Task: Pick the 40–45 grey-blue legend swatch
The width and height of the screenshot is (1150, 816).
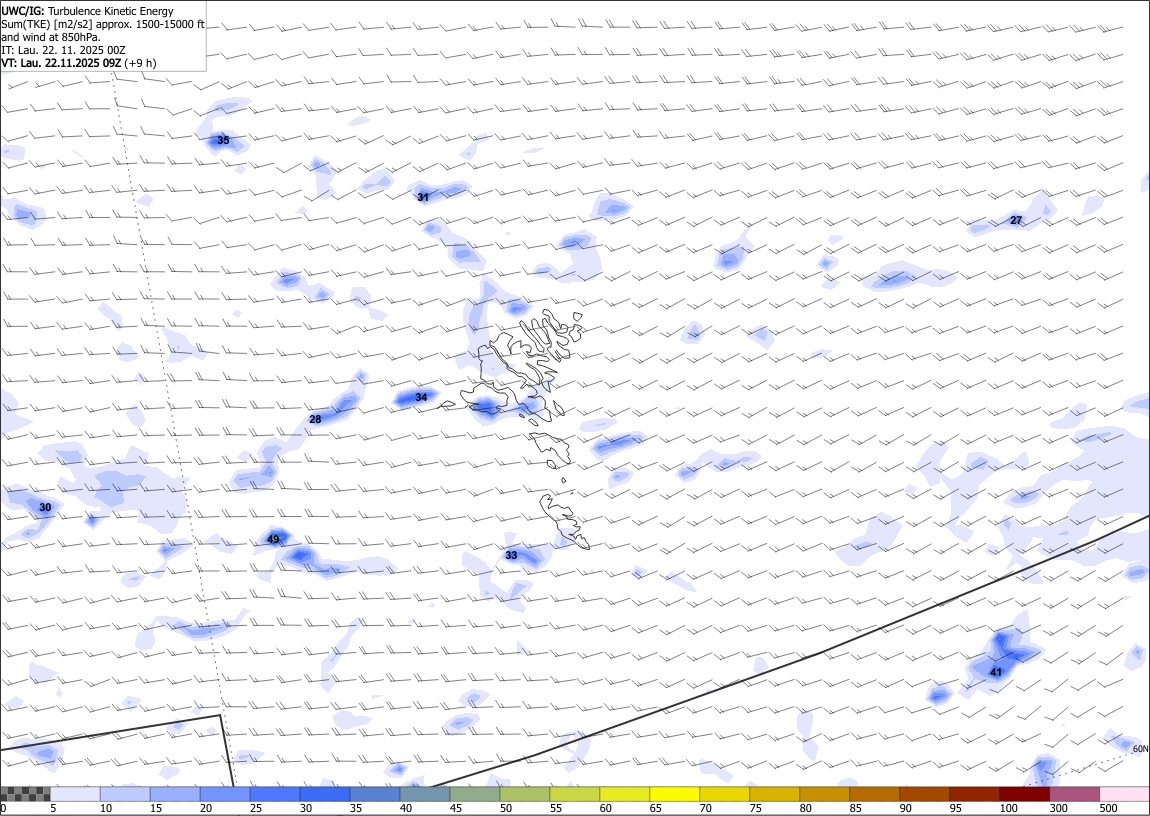Action: (x=425, y=794)
